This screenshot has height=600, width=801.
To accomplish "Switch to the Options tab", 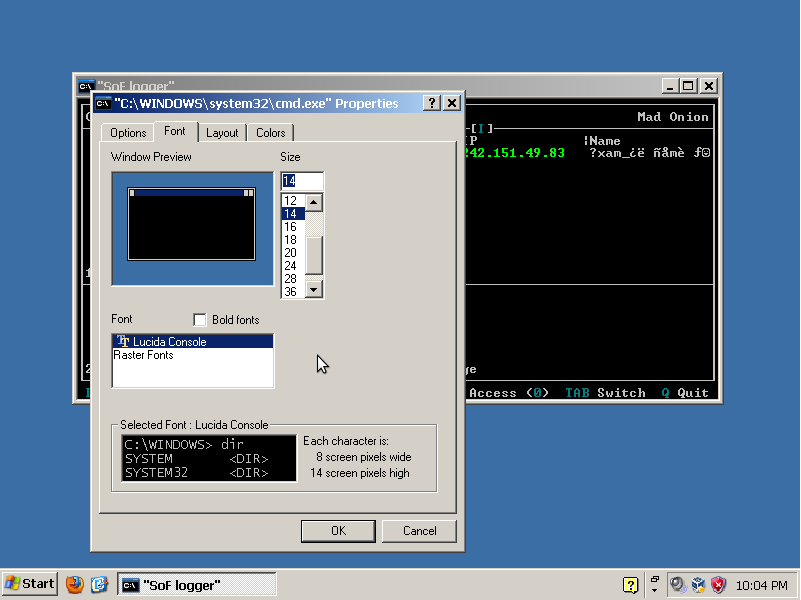I will pyautogui.click(x=128, y=133).
